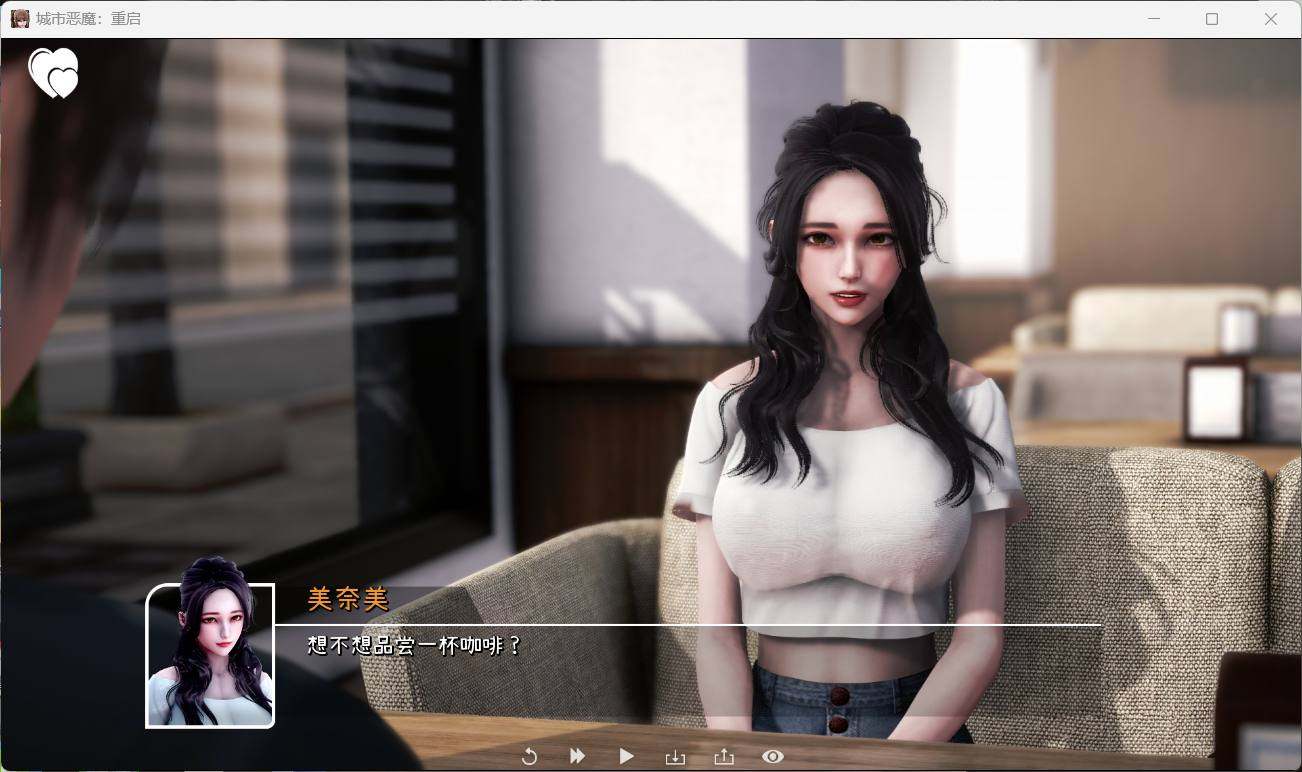Open dialogue history with the rewind icon
This screenshot has width=1302, height=772.
(x=530, y=757)
